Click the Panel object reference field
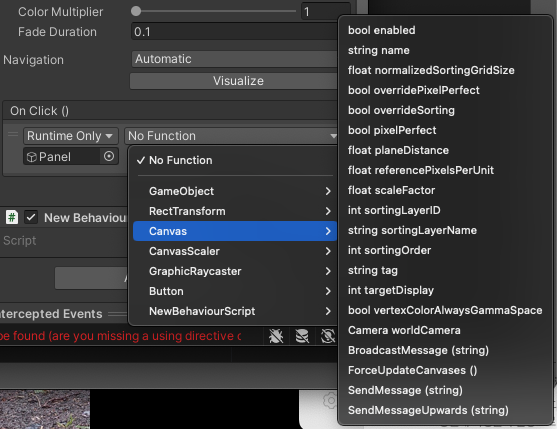Viewport: 557px width, 429px height. tap(71, 156)
